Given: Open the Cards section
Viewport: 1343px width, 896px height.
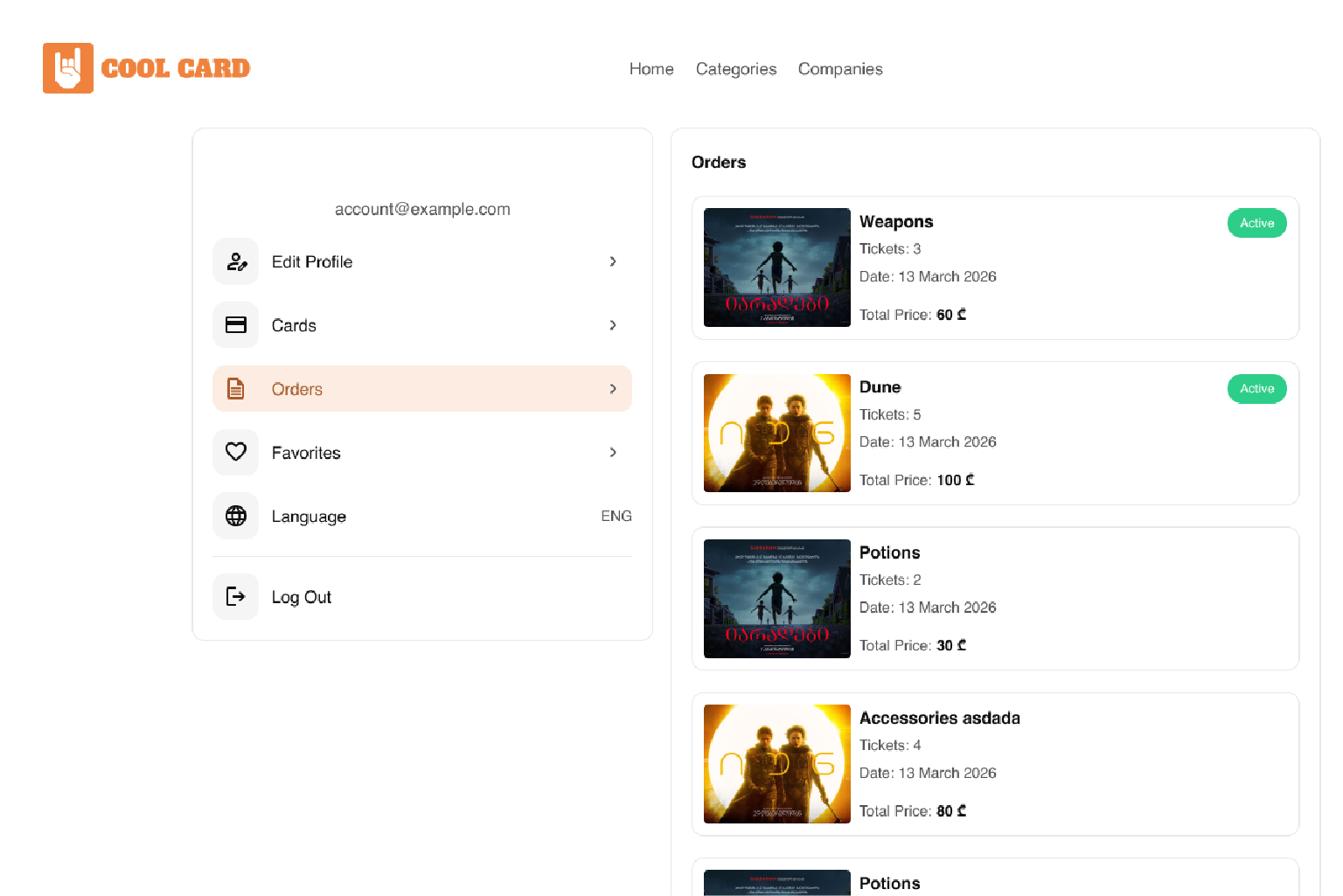Looking at the screenshot, I should point(422,325).
